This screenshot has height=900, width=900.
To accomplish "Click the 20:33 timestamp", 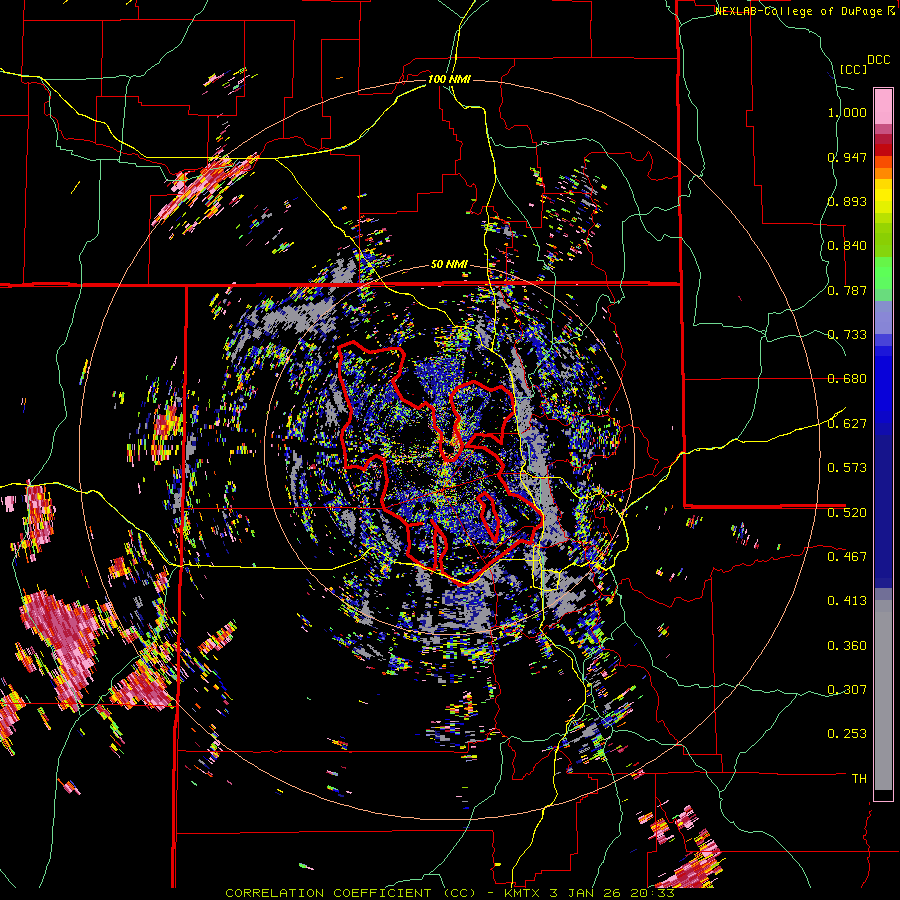I will click(x=654, y=893).
